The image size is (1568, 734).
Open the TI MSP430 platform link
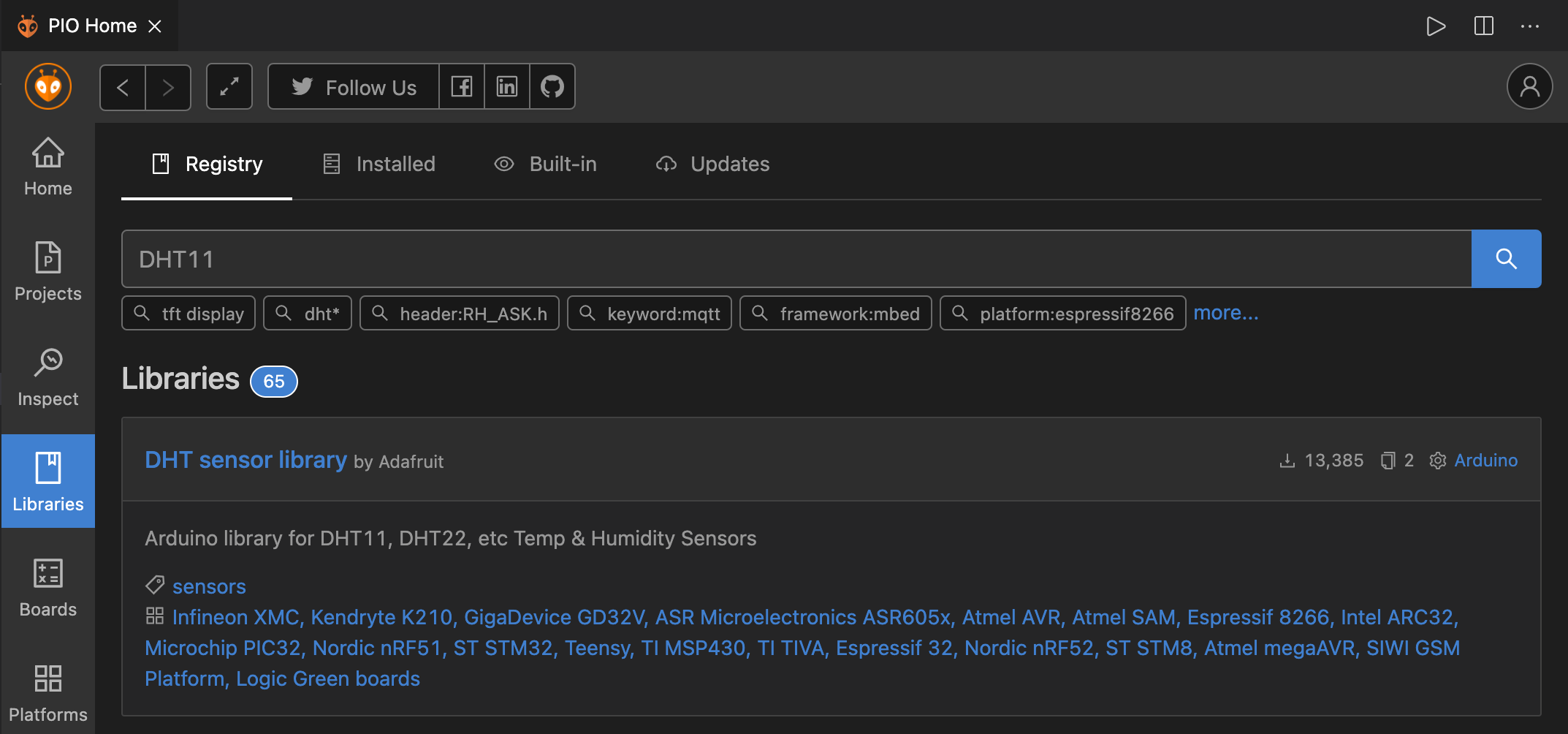[x=693, y=648]
